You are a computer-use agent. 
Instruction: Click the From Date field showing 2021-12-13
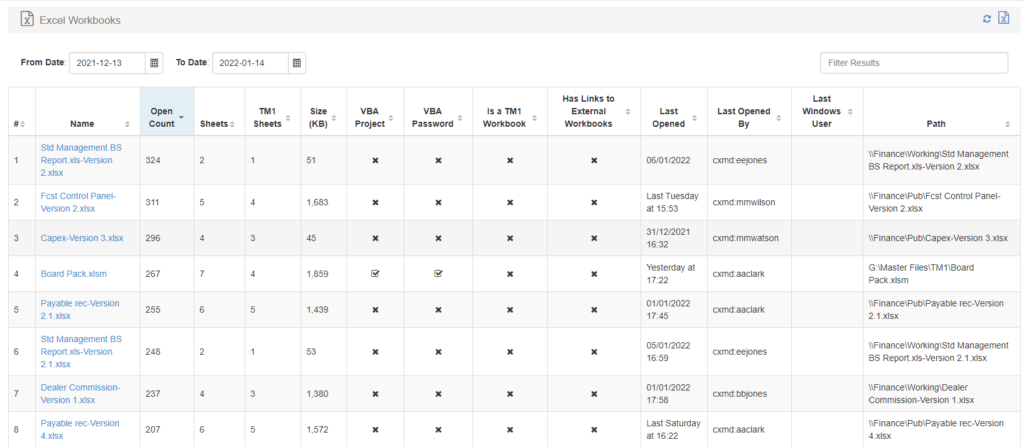(x=107, y=63)
